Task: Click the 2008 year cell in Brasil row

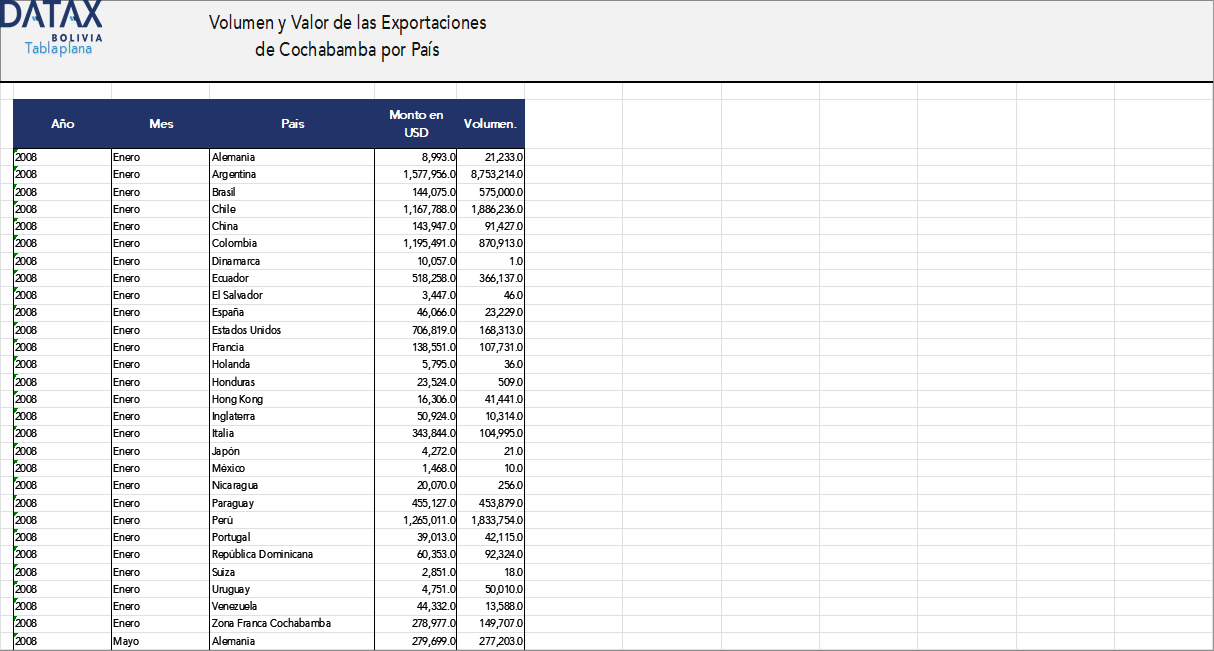Action: point(62,191)
